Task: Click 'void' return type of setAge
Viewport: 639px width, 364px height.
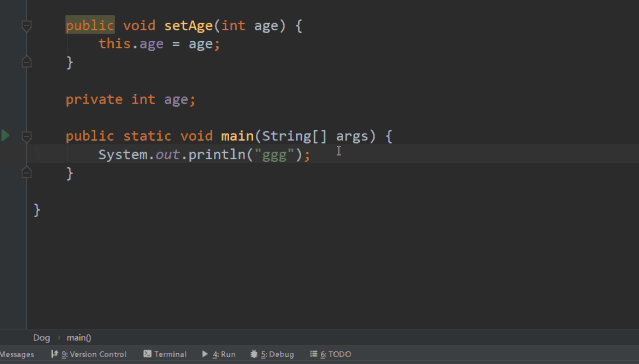Action: pyautogui.click(x=139, y=26)
